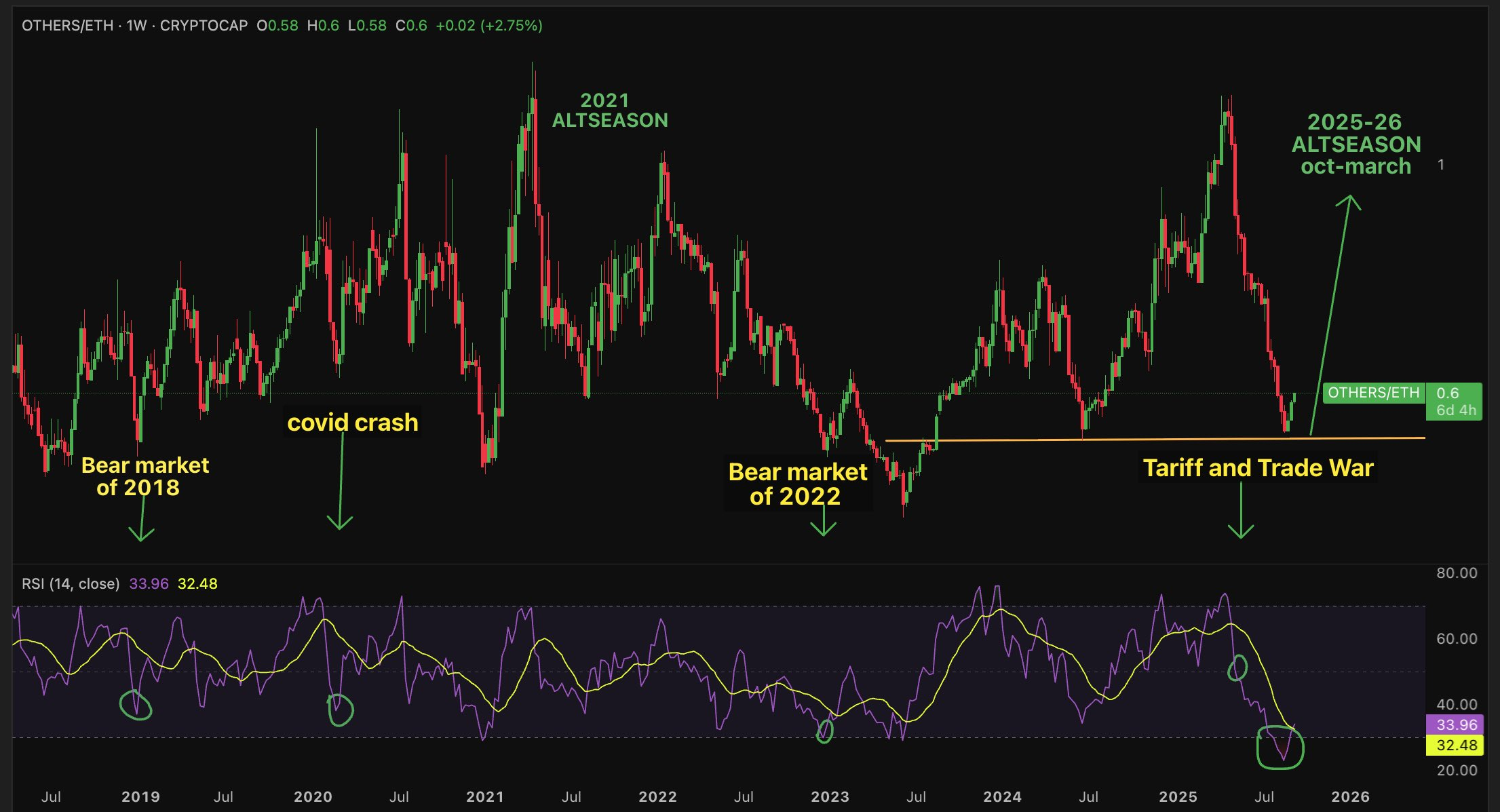Select the RSI (14, close) indicator legend

point(71,584)
